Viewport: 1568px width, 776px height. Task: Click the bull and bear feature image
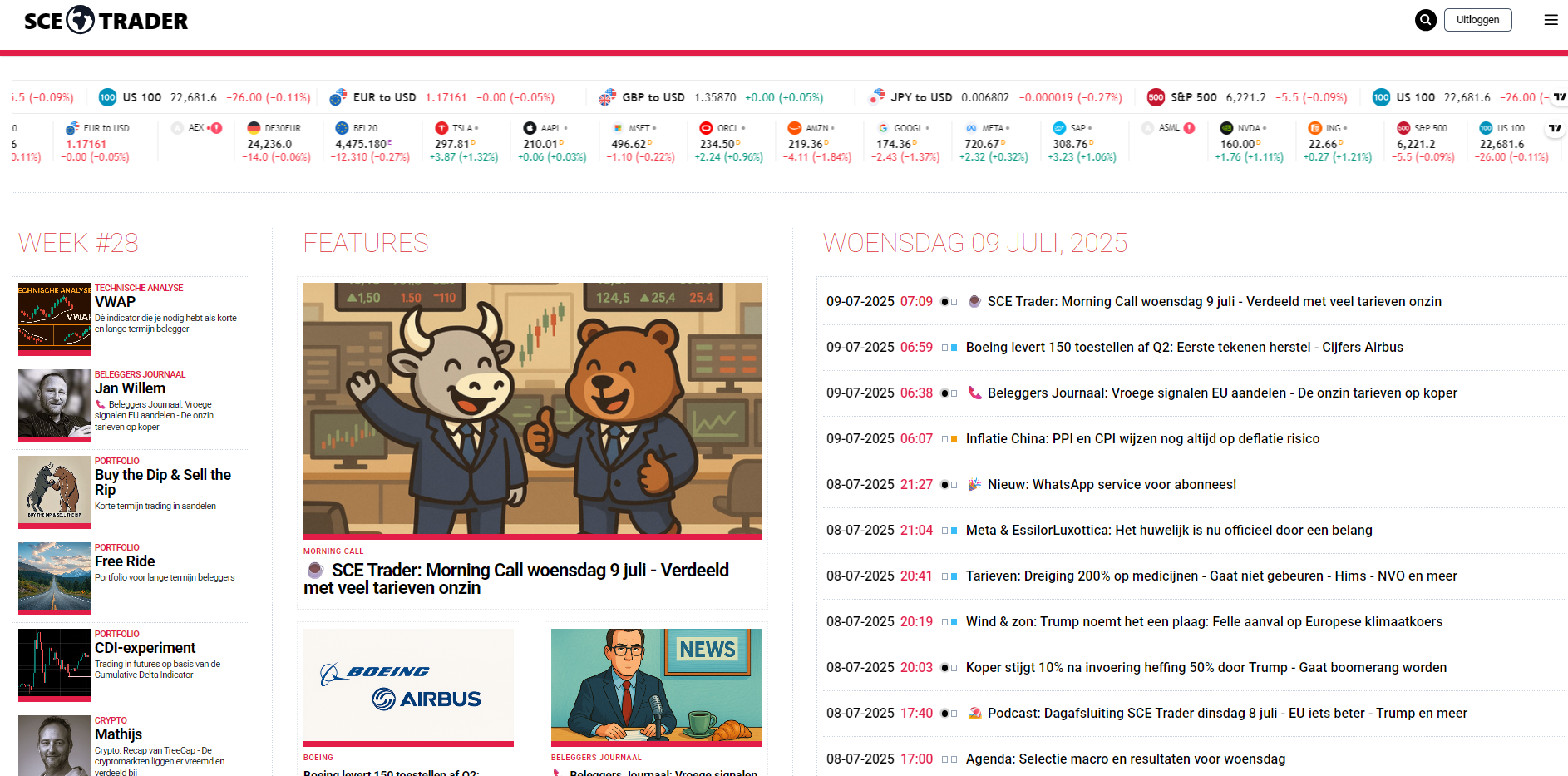[x=532, y=411]
